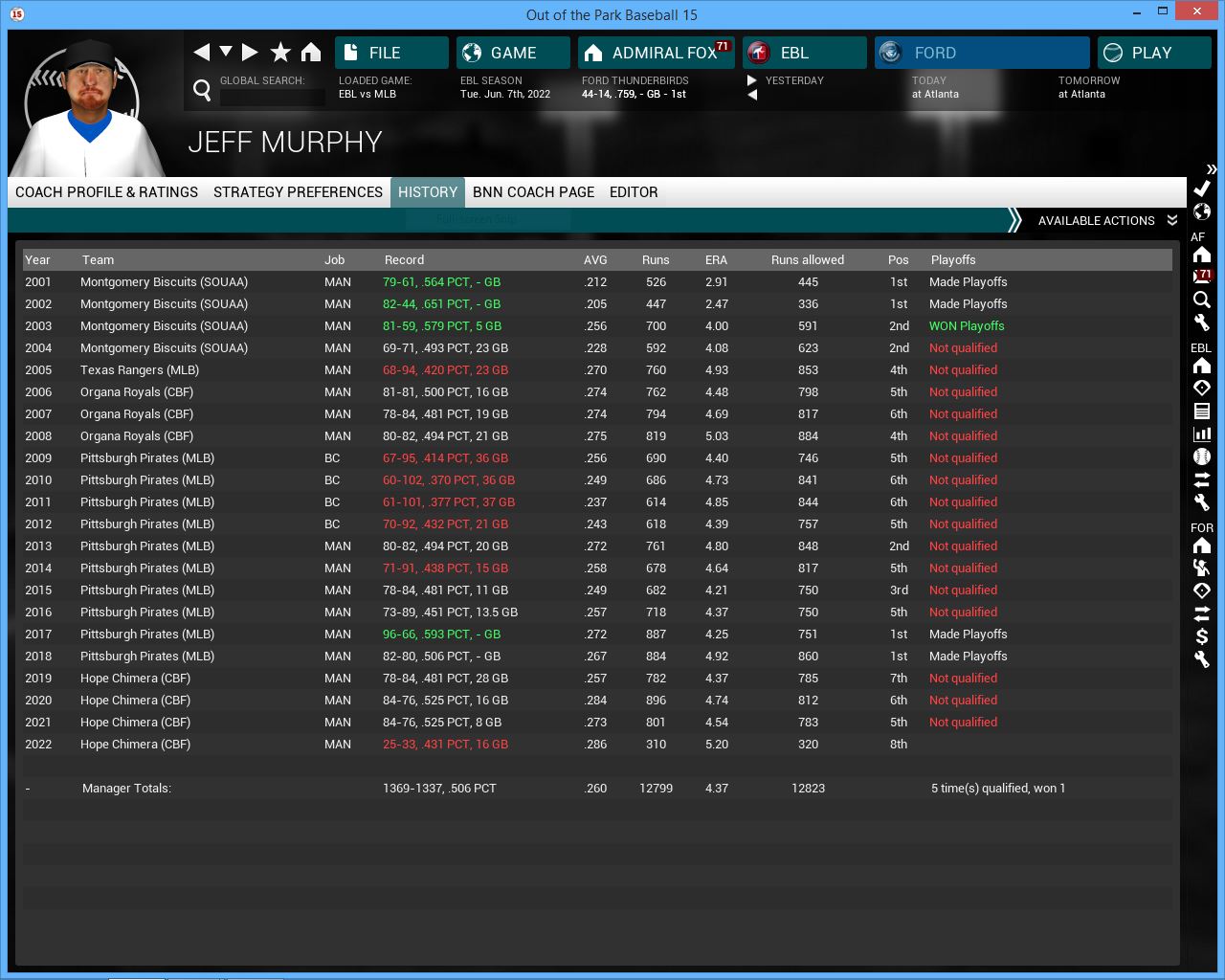
Task: Open the Coach Profile & Ratings tab
Action: click(106, 192)
